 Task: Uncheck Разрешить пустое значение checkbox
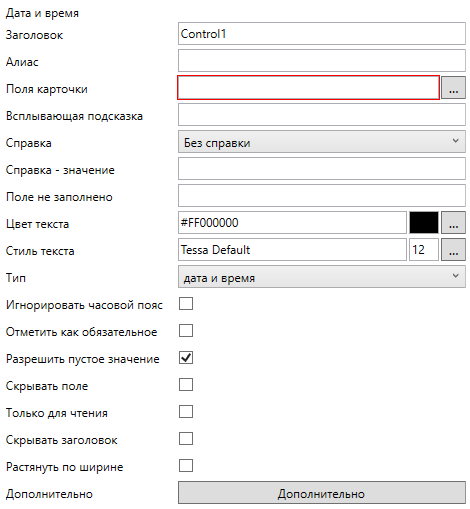point(186,358)
